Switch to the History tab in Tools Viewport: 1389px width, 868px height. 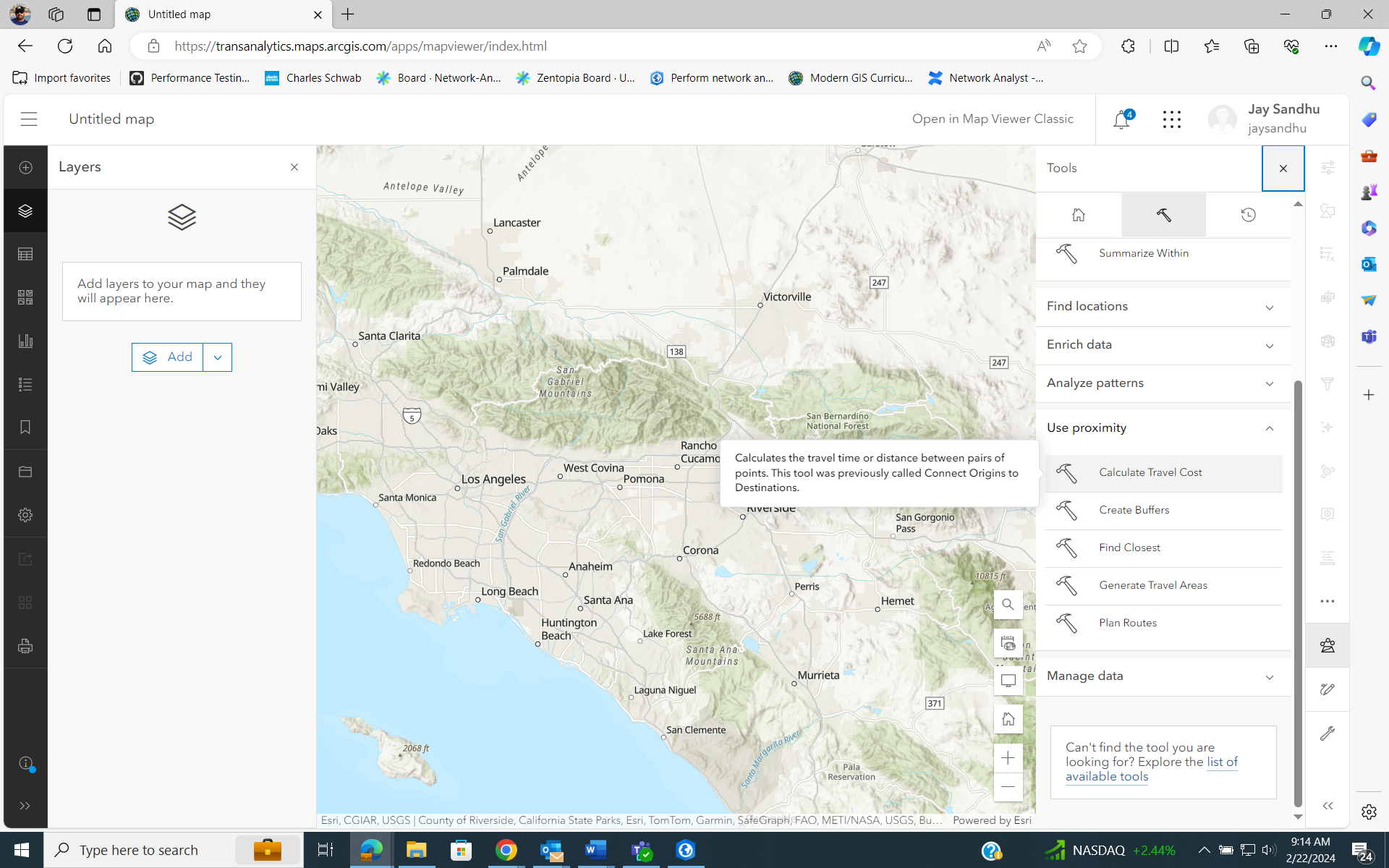(x=1249, y=215)
